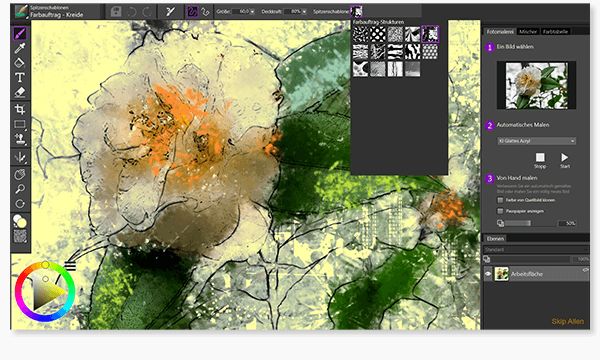The width and height of the screenshot is (600, 360).
Task: Start automatic painting with the Start button
Action: [x=565, y=160]
